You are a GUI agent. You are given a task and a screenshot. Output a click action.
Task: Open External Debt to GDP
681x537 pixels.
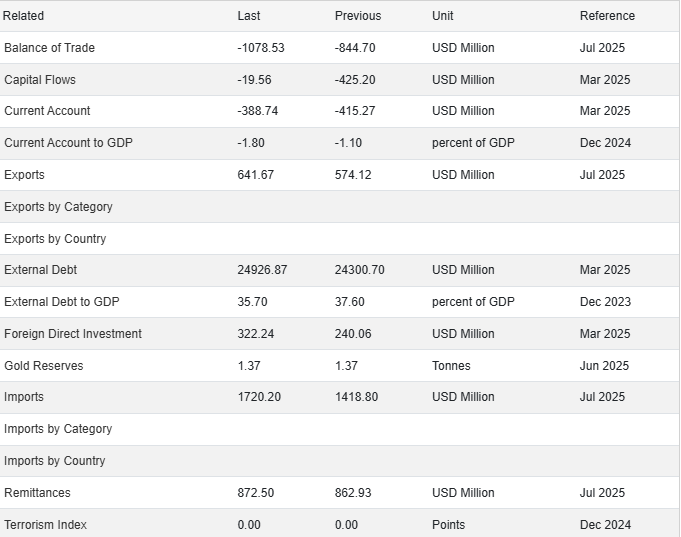[62, 302]
